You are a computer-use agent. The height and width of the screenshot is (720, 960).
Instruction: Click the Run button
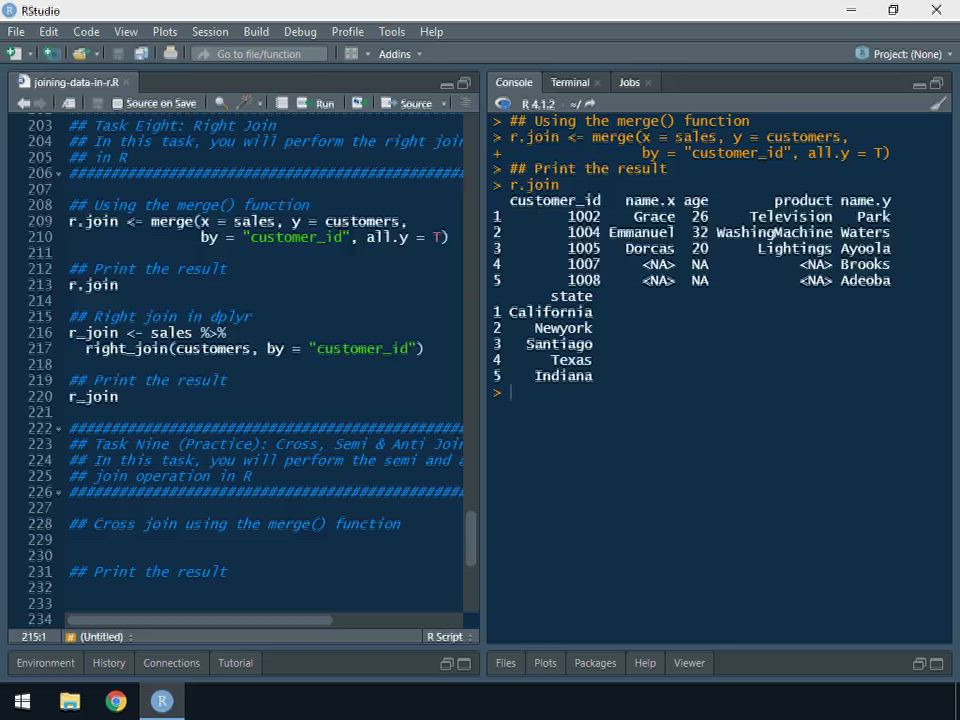coord(318,103)
